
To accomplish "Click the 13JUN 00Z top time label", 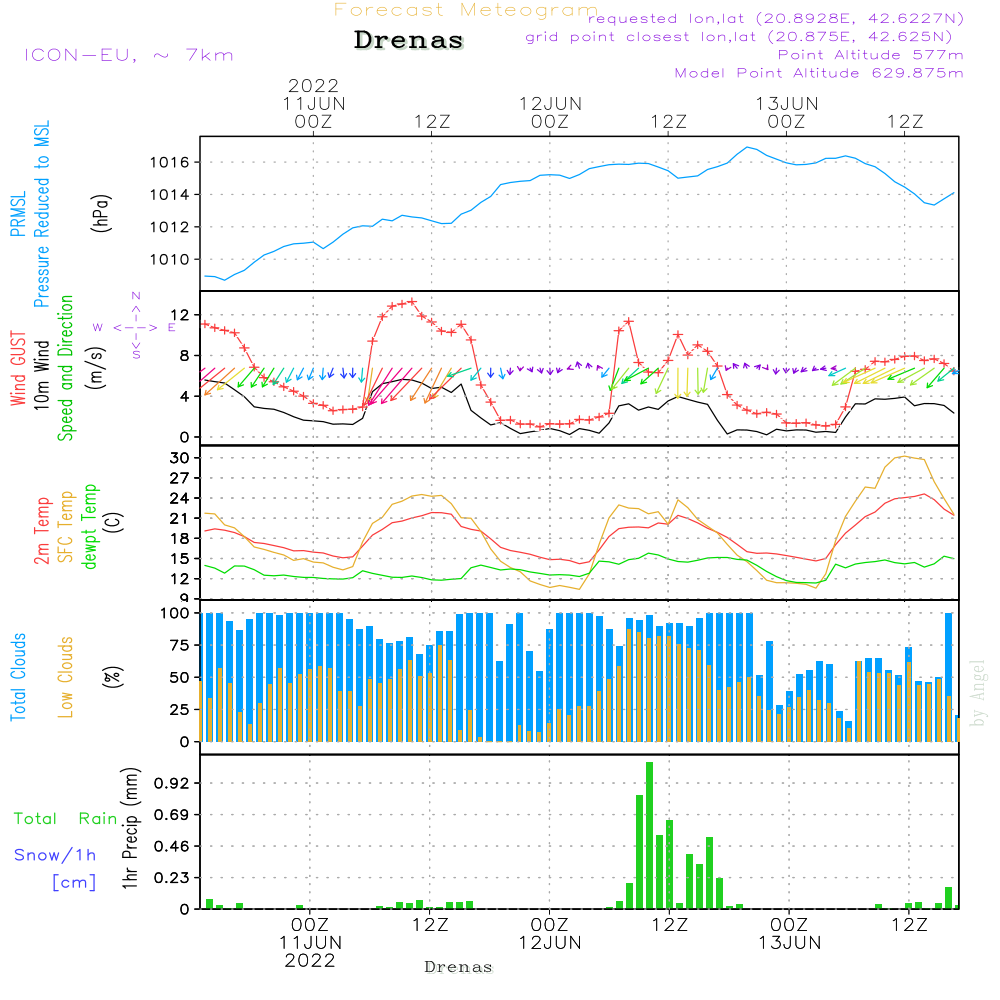I will pyautogui.click(x=787, y=112).
